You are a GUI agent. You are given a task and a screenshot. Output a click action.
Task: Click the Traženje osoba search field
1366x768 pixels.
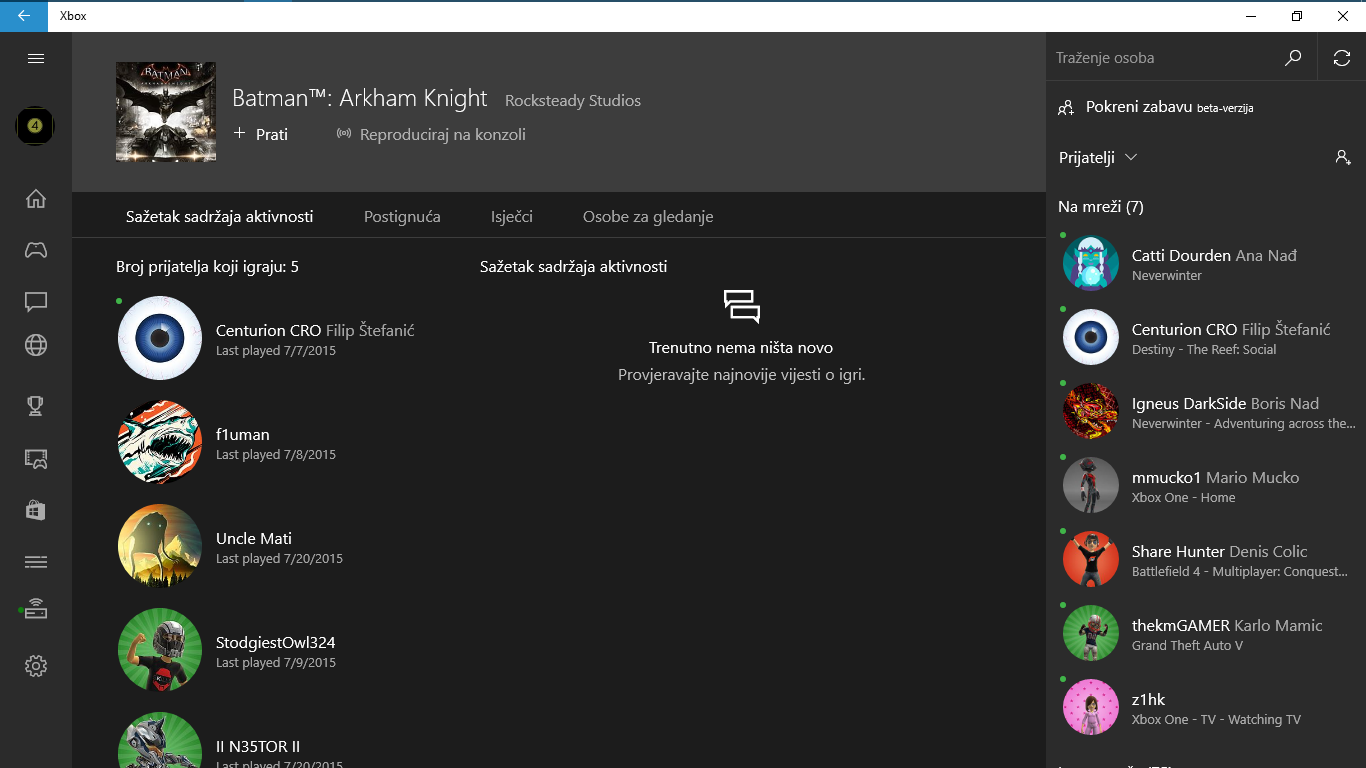1165,58
